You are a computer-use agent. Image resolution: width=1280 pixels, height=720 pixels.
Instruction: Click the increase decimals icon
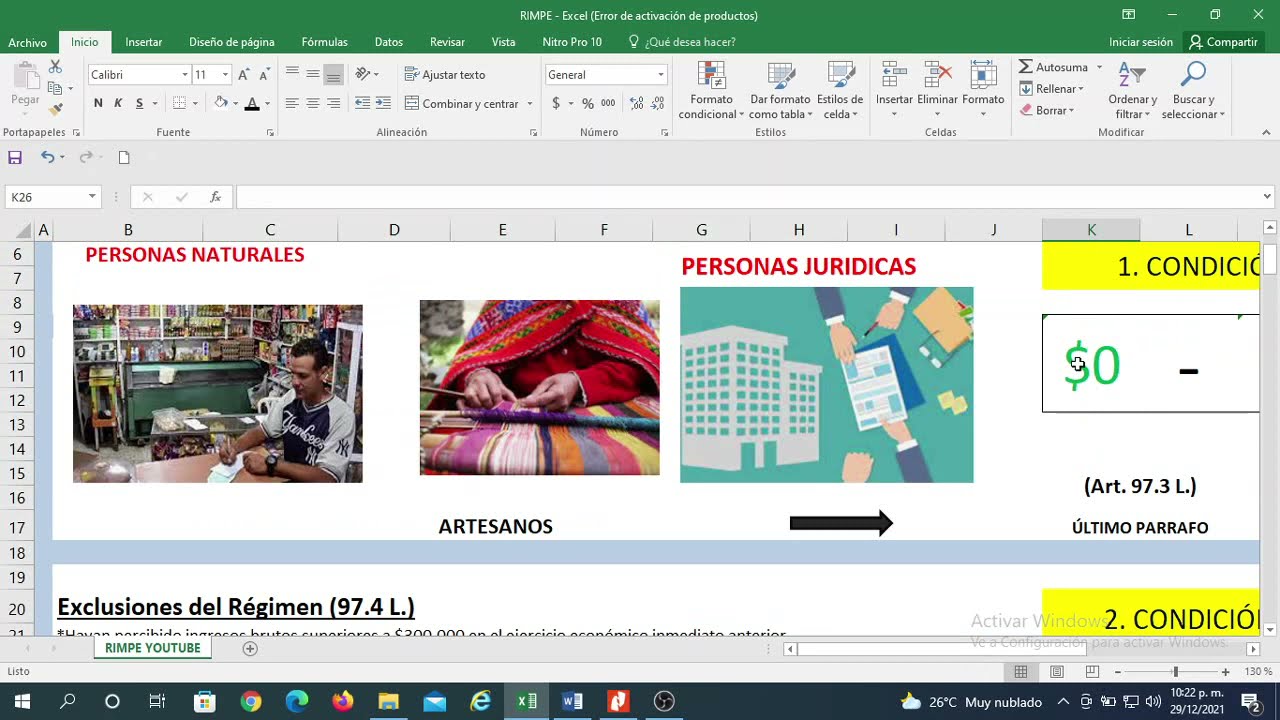[637, 103]
